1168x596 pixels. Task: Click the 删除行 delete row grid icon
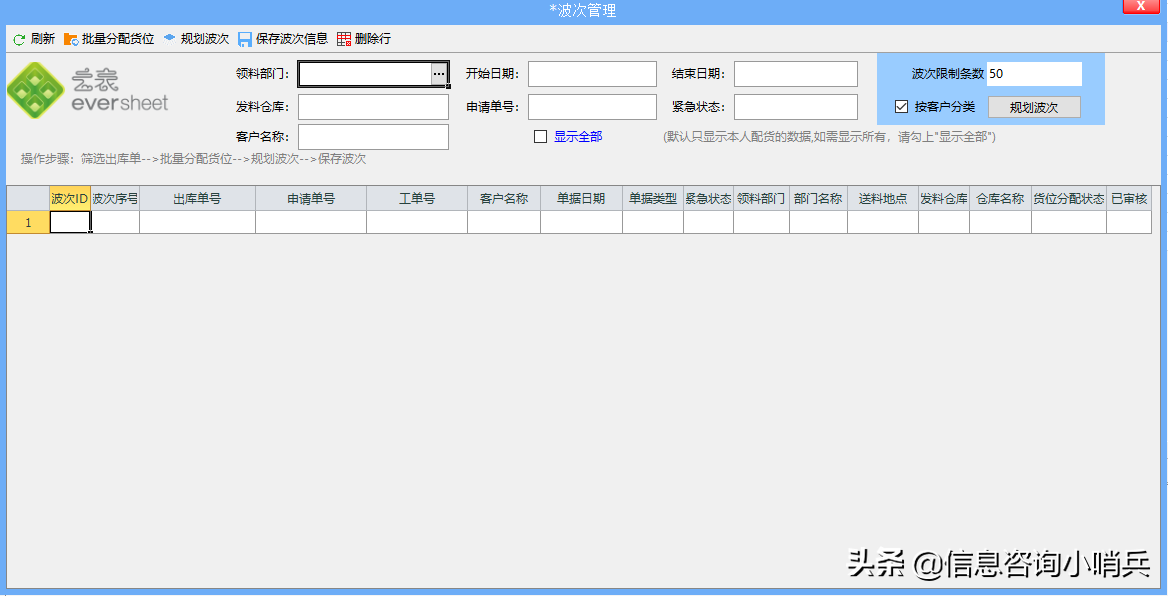341,39
